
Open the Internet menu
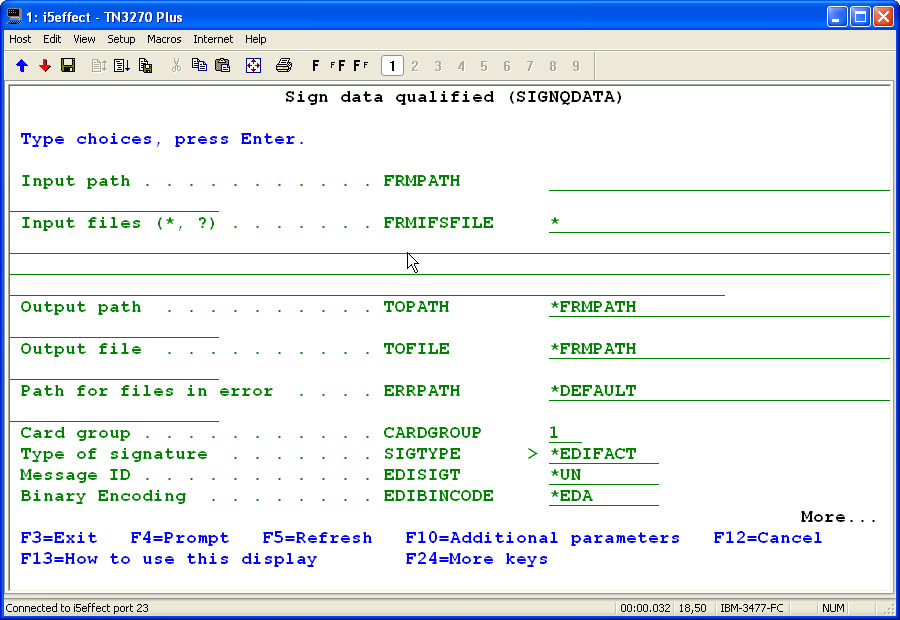tap(213, 39)
